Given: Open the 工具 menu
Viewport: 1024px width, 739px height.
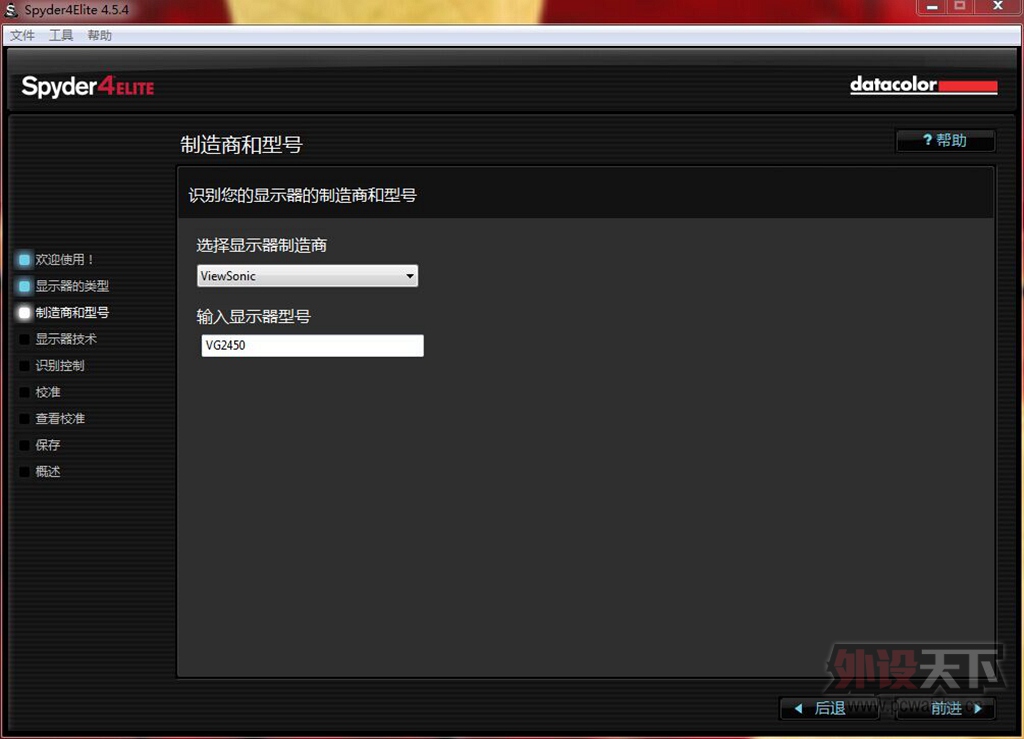Looking at the screenshot, I should [x=61, y=35].
